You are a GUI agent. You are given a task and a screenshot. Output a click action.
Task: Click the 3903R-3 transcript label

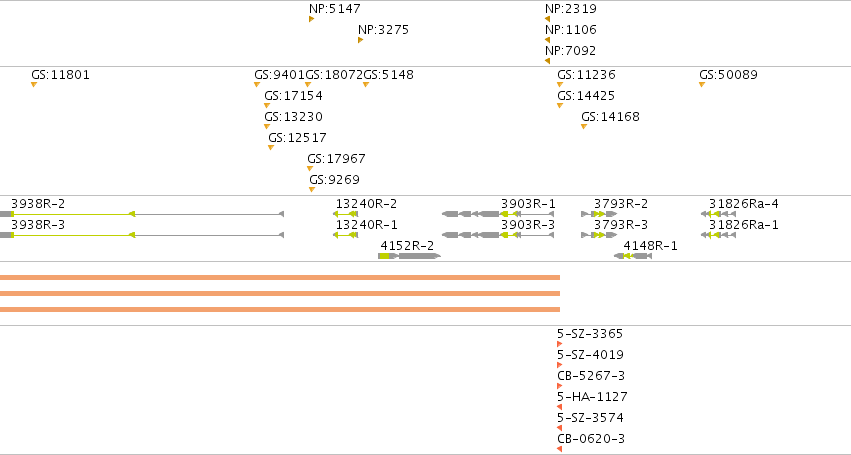click(x=528, y=225)
